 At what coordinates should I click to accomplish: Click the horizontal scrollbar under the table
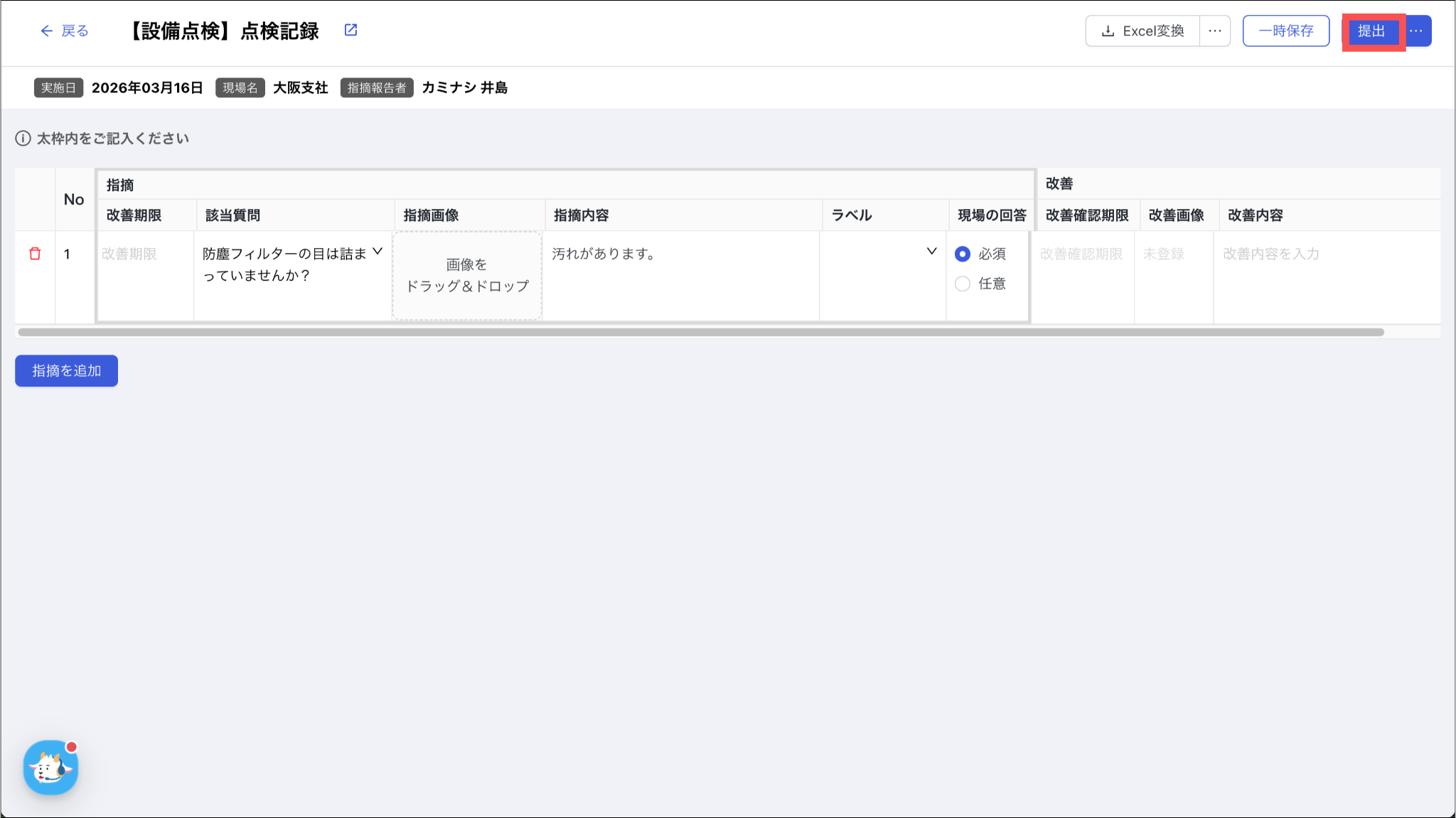pyautogui.click(x=700, y=332)
